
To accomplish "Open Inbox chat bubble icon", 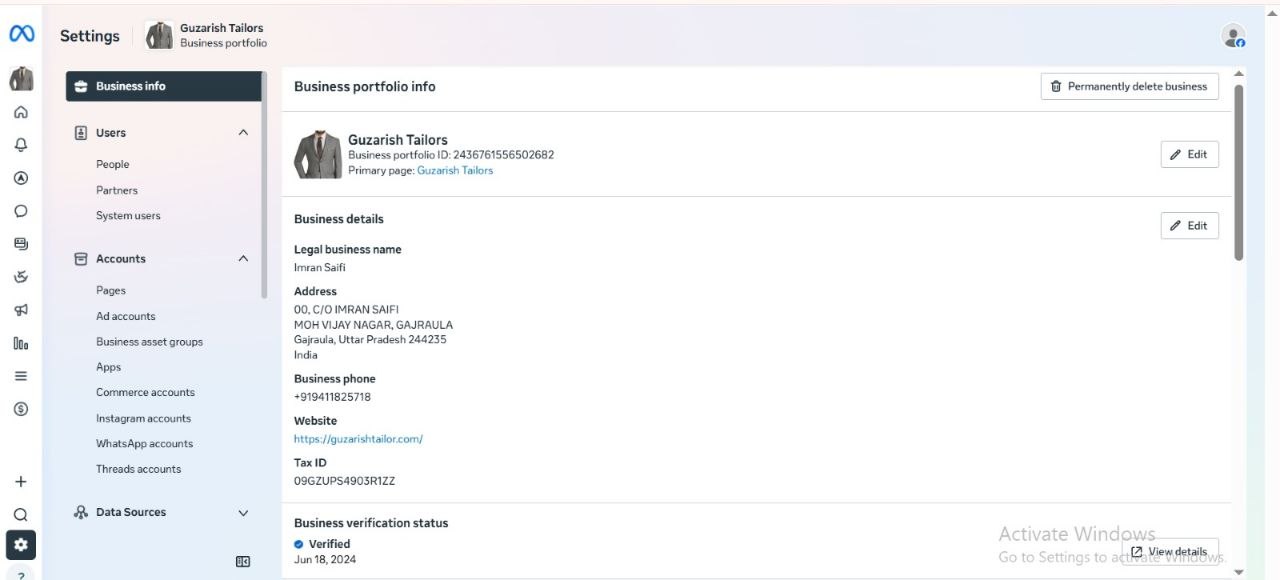I will point(21,211).
